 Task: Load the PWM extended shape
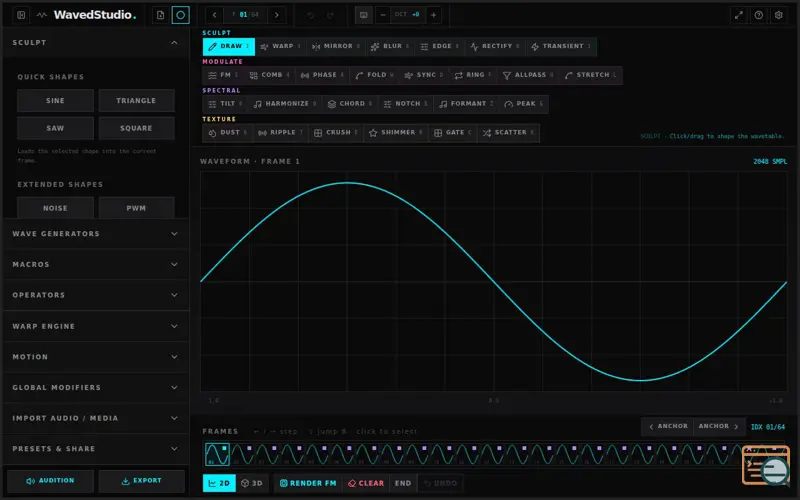pyautogui.click(x=136, y=208)
